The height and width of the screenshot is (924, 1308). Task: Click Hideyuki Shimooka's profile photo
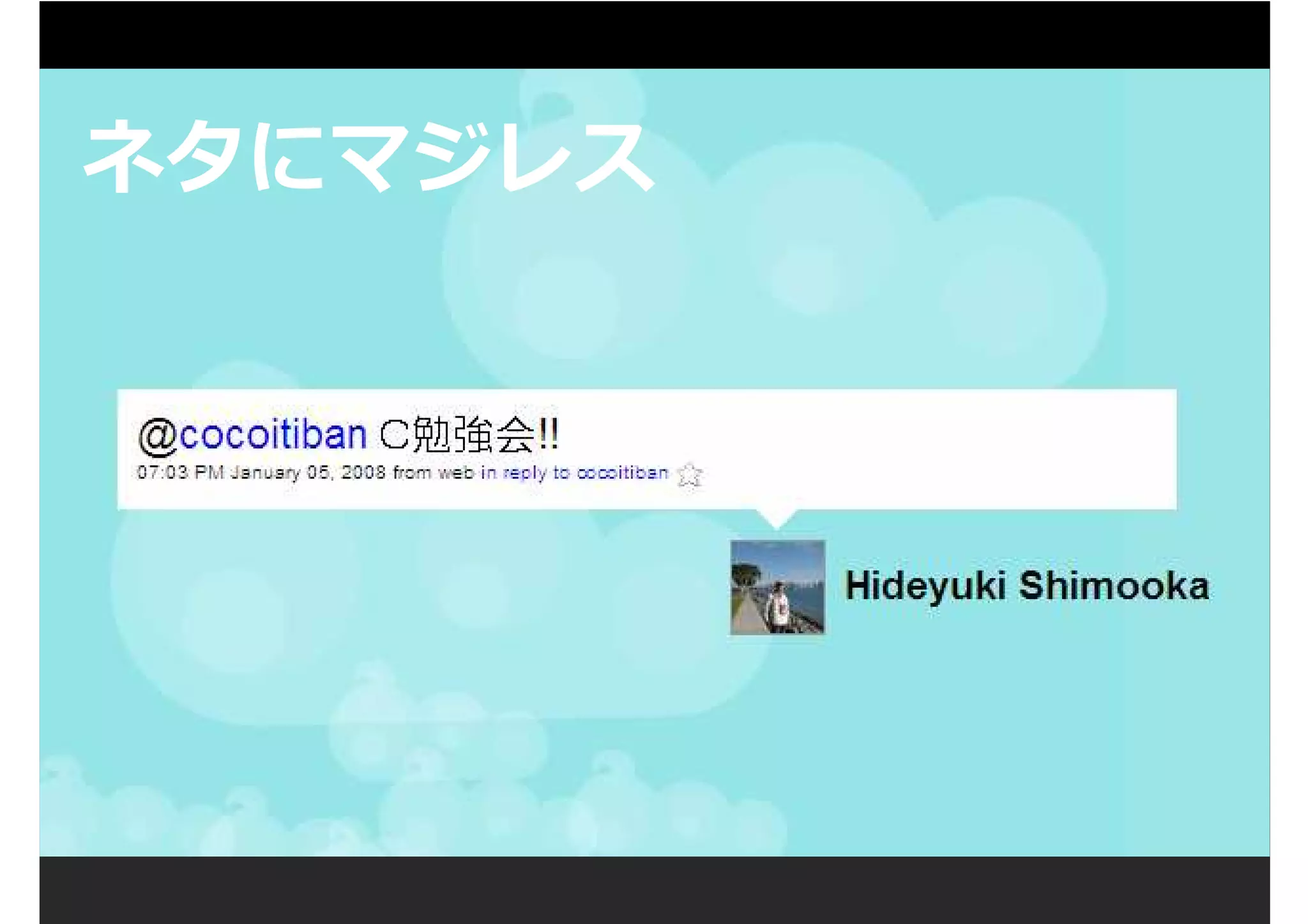pos(777,587)
